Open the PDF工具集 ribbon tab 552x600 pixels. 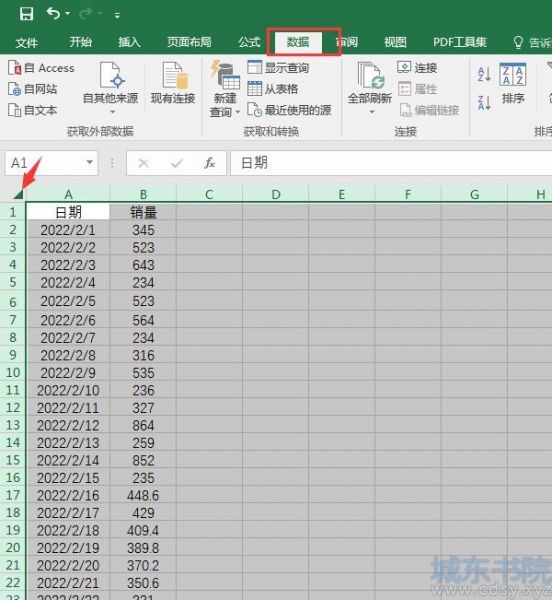[460, 42]
